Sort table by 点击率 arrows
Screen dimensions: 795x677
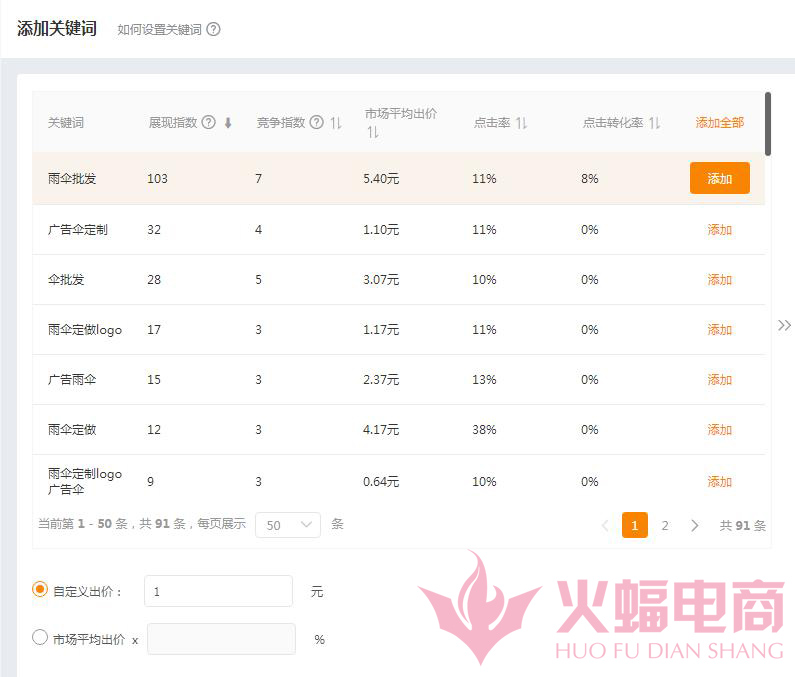tap(521, 123)
